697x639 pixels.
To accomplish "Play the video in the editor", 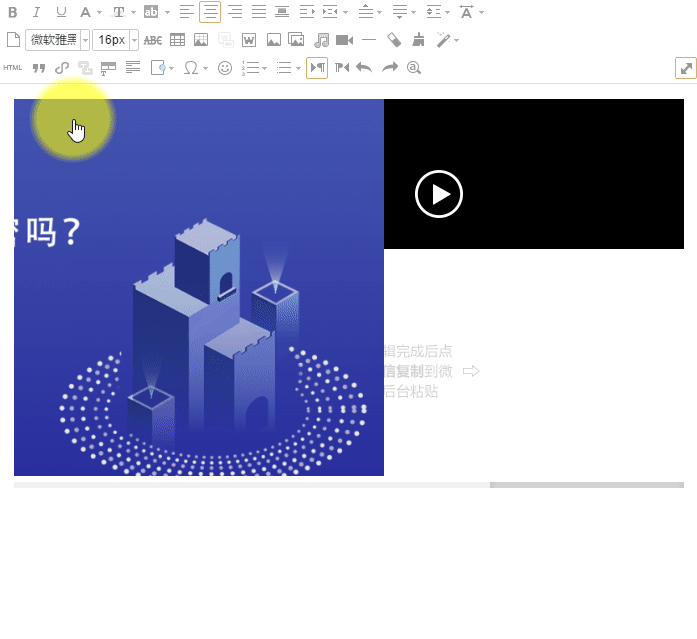I will tap(439, 194).
